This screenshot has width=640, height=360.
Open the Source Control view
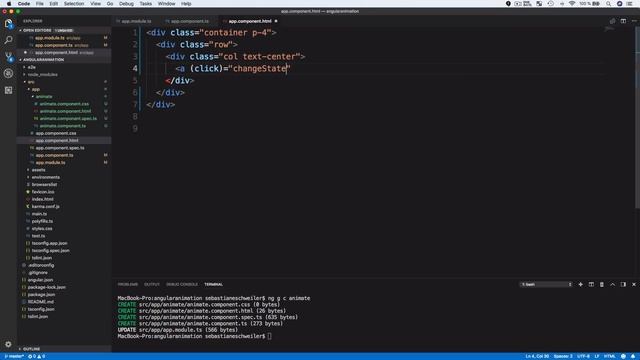(8, 57)
